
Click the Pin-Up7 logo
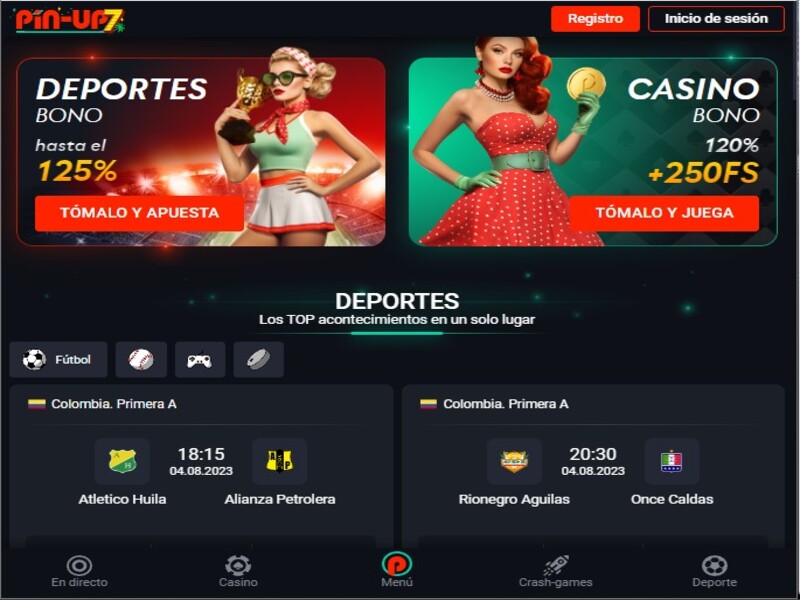[69, 20]
